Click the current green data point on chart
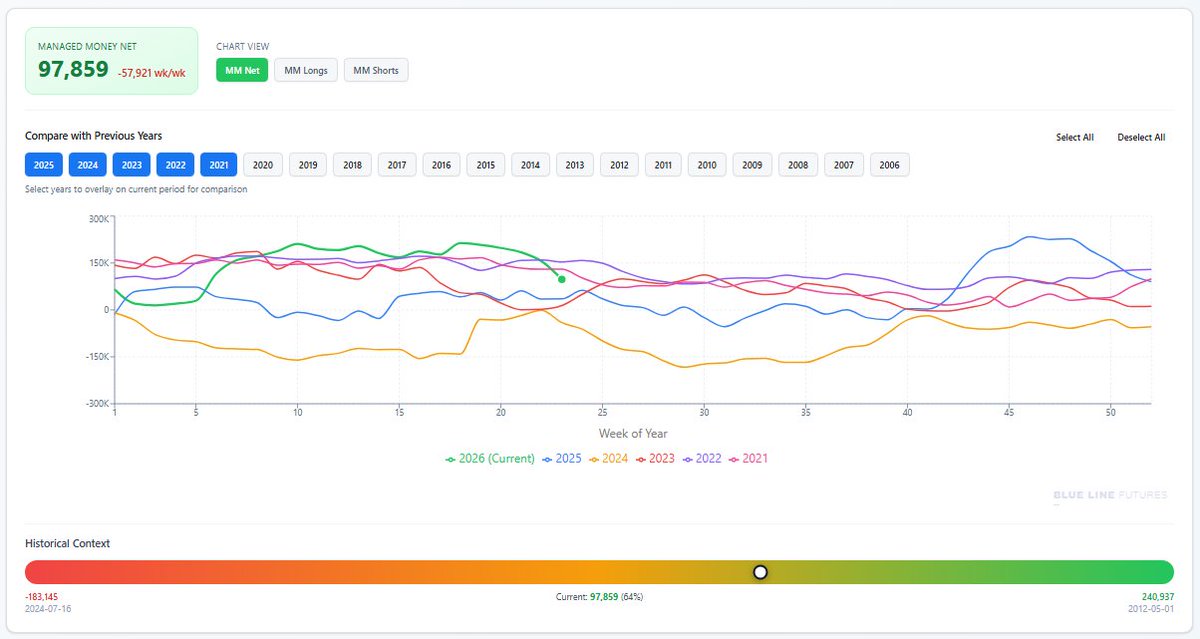Viewport: 1200px width, 639px height. point(562,279)
